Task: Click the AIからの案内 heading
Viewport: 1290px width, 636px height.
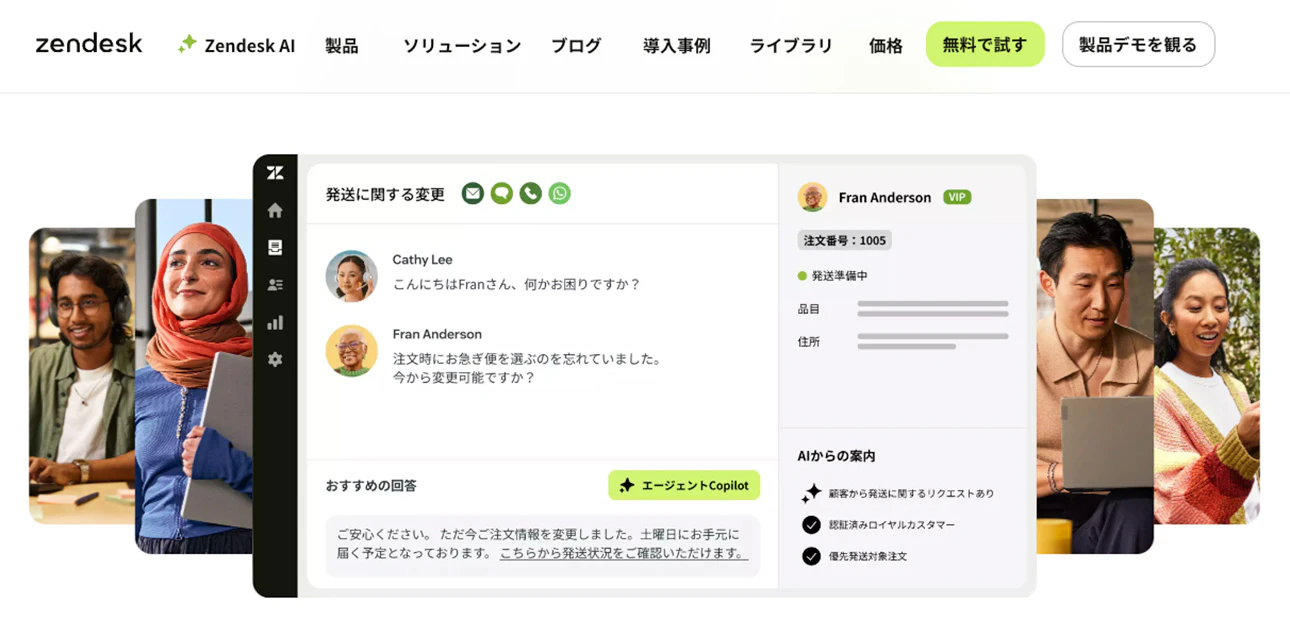Action: tap(837, 456)
